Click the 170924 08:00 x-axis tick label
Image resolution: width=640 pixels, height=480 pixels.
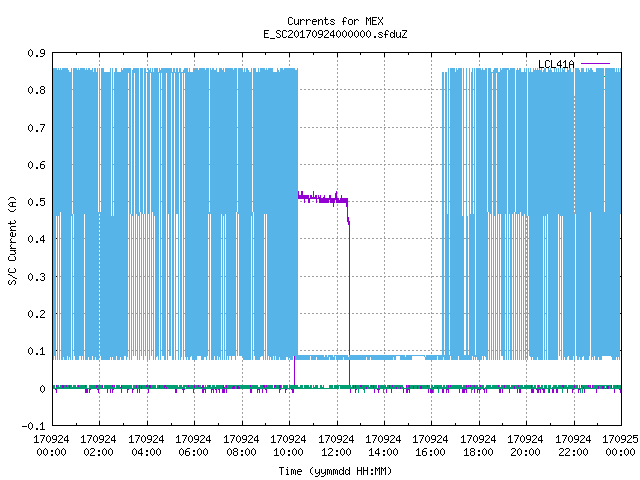point(241,446)
